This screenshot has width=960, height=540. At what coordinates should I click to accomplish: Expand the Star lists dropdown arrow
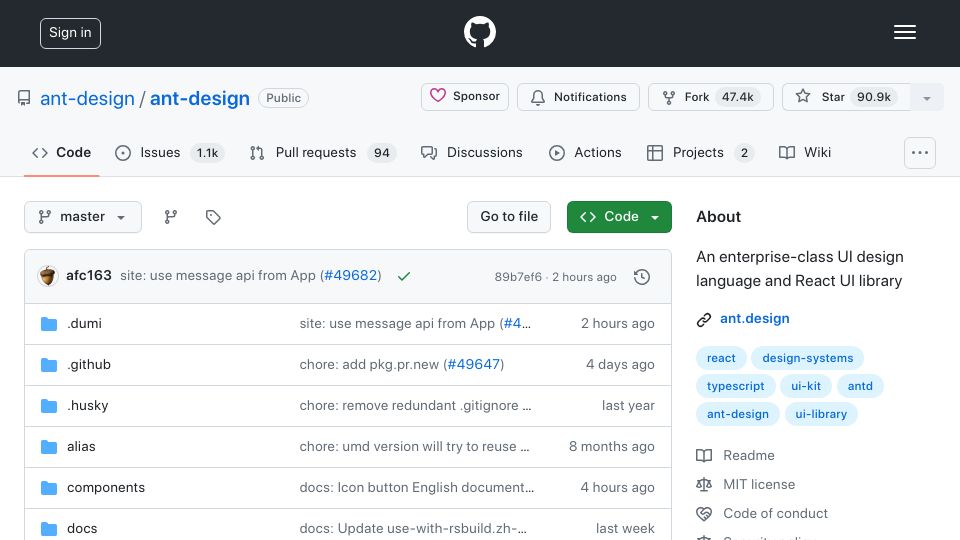pyautogui.click(x=926, y=97)
